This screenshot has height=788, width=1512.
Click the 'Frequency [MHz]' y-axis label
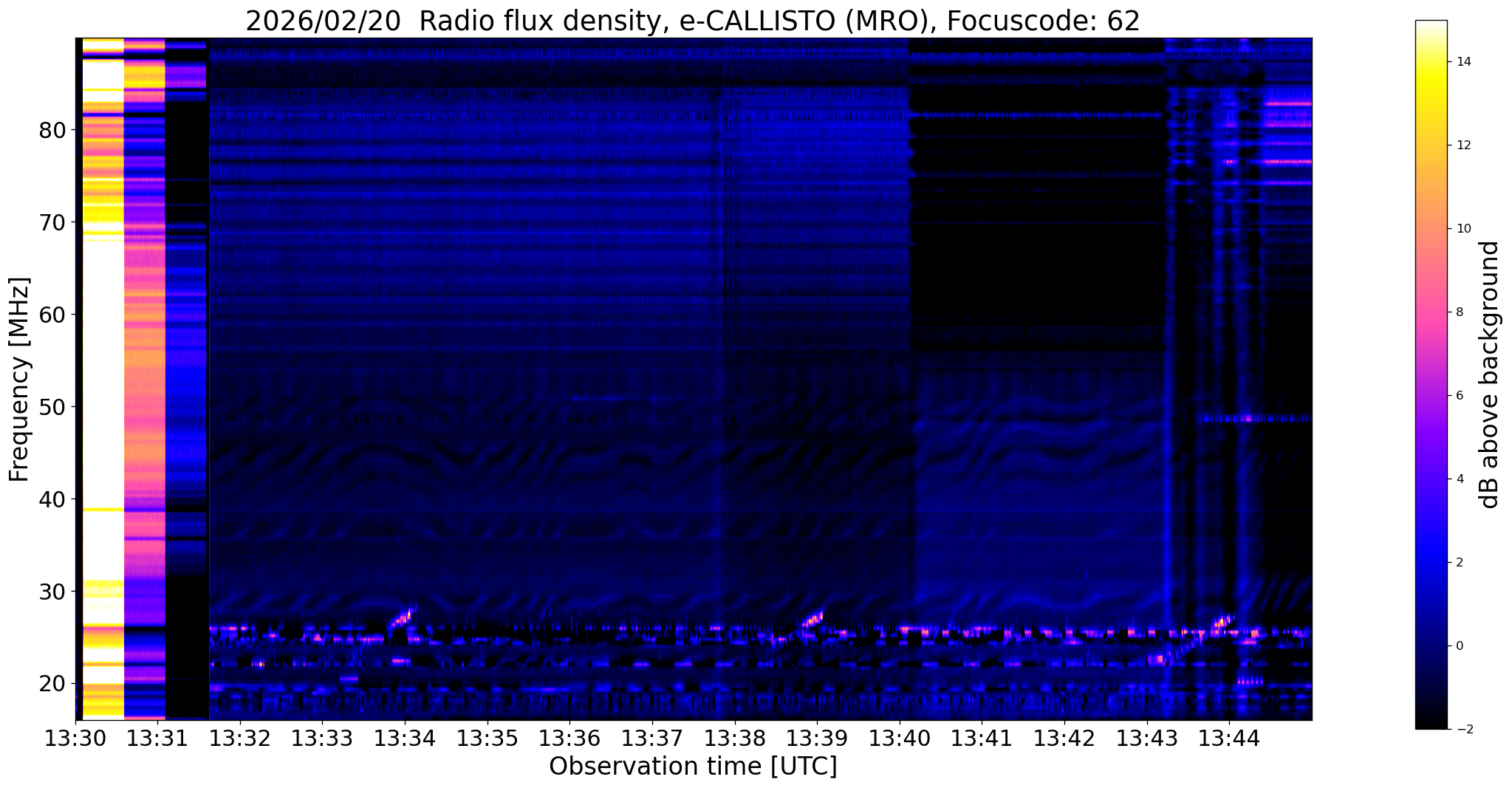19,380
